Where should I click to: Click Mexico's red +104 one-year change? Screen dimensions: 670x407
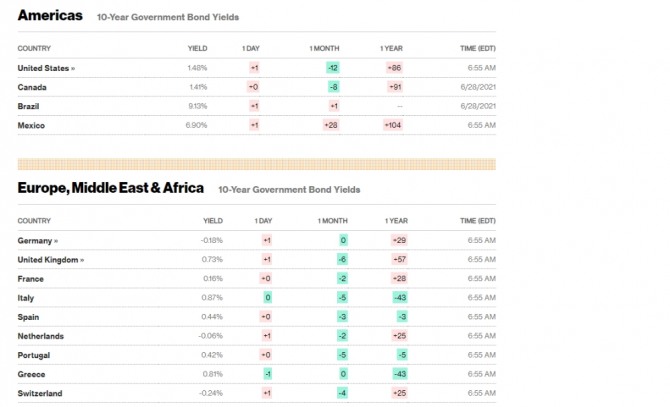[392, 125]
